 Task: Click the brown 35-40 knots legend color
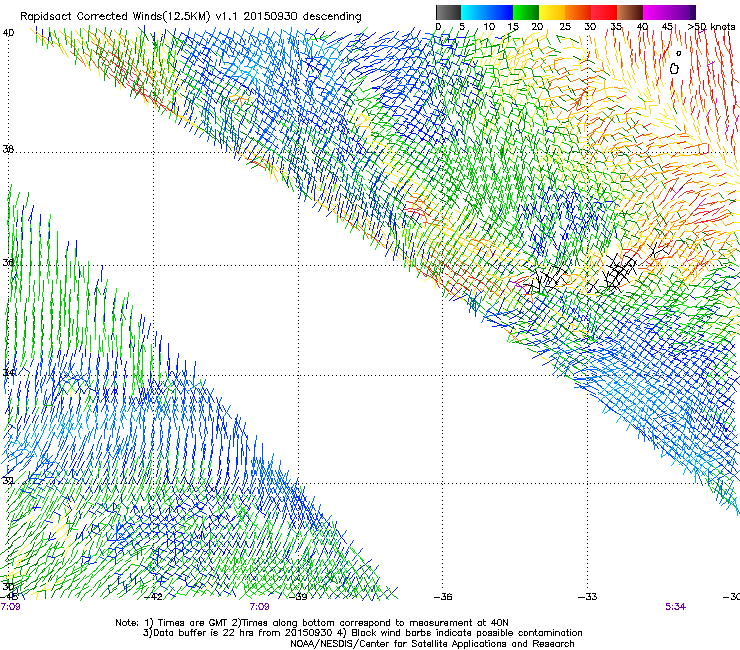(630, 12)
